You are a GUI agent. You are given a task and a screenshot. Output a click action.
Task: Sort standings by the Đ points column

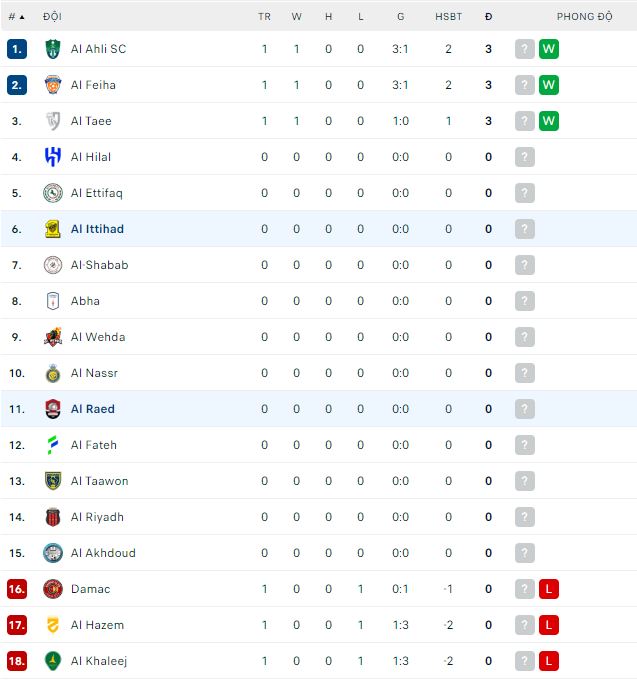pos(488,17)
